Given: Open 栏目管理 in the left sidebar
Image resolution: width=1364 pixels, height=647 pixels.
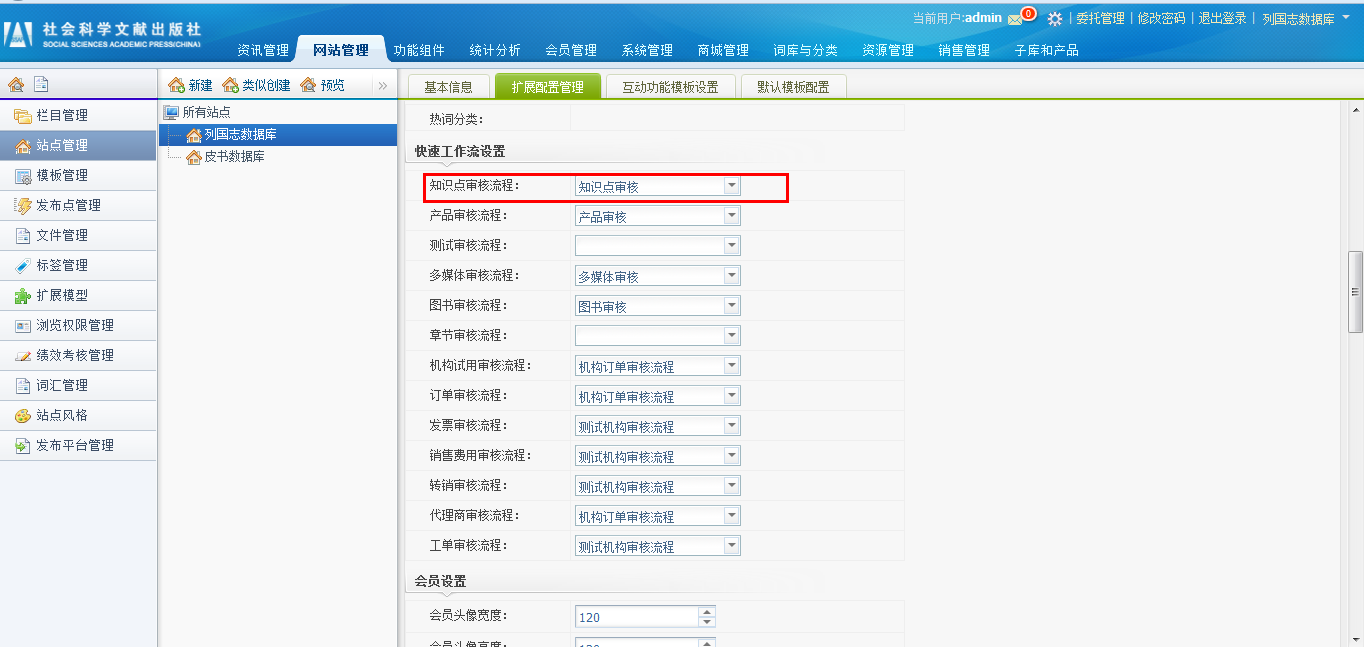Looking at the screenshot, I should pyautogui.click(x=62, y=116).
